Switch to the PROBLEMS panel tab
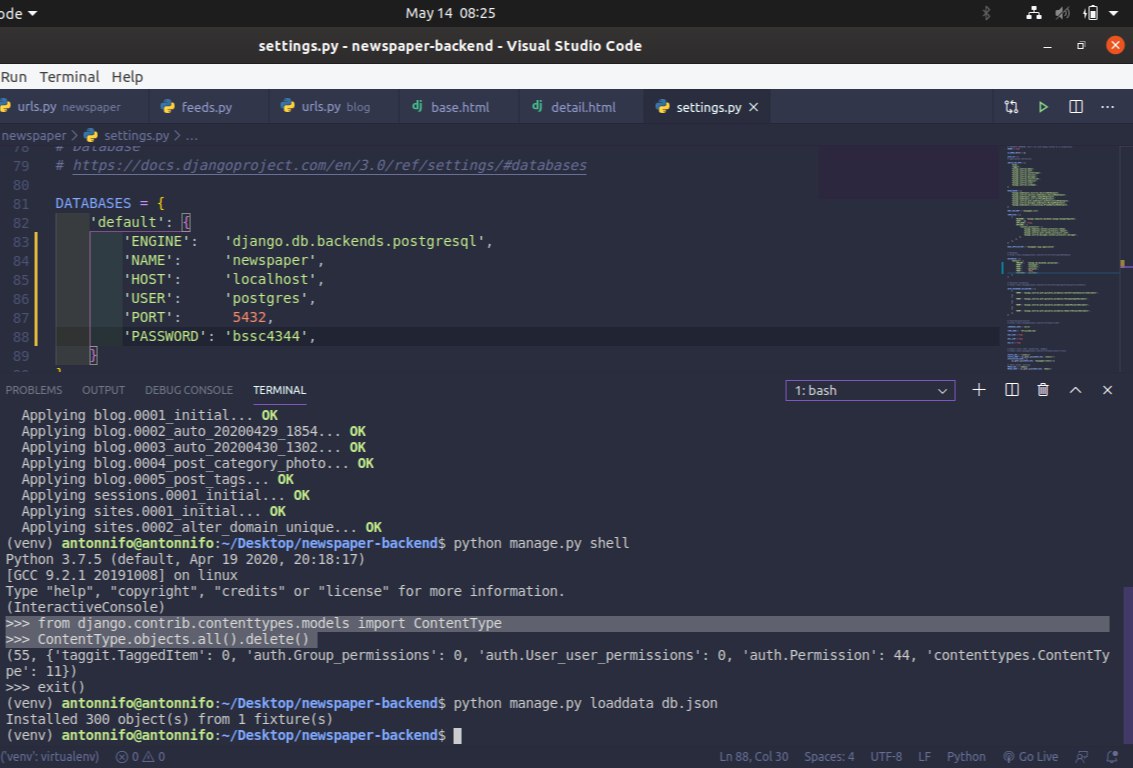This screenshot has width=1133, height=768. tap(33, 390)
